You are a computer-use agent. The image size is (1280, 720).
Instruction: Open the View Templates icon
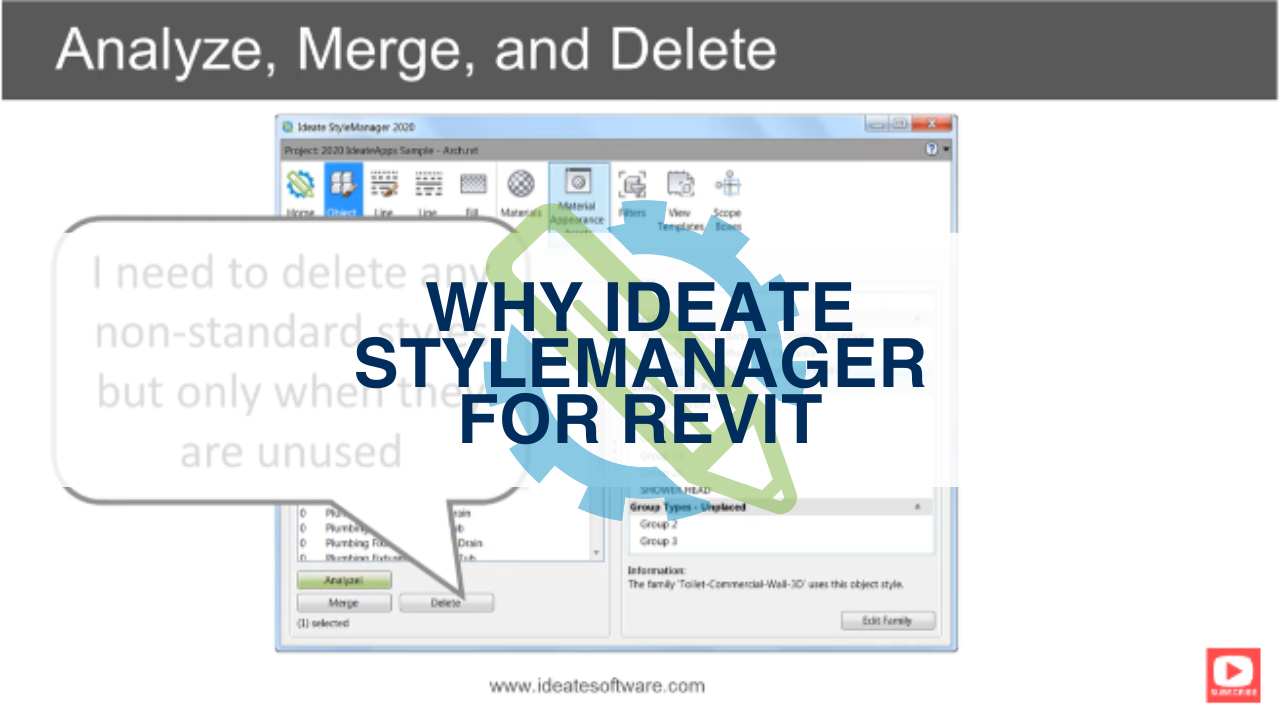(680, 184)
